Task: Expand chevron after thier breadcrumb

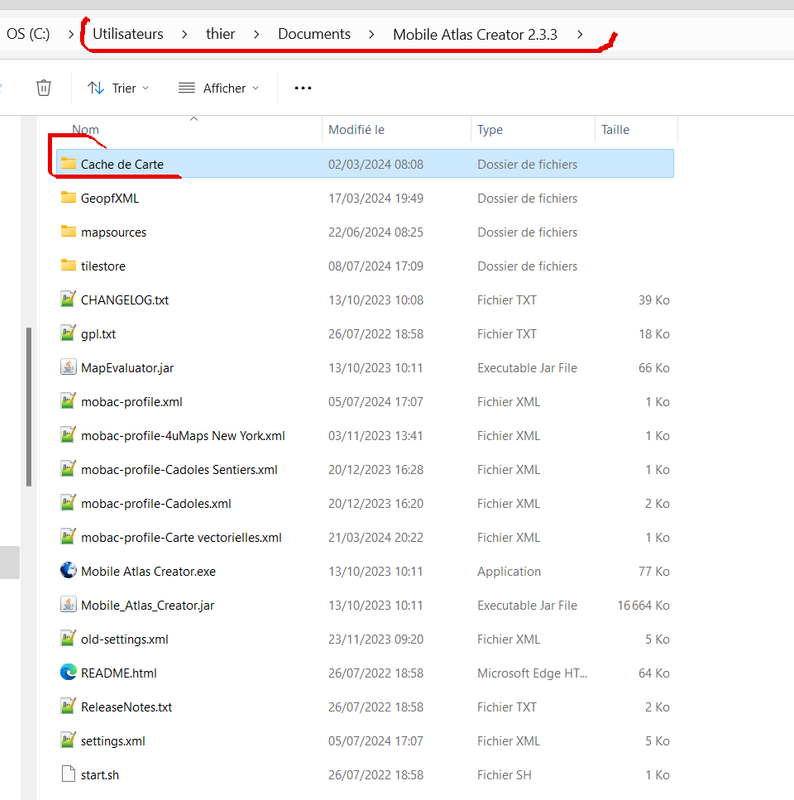Action: click(x=256, y=34)
